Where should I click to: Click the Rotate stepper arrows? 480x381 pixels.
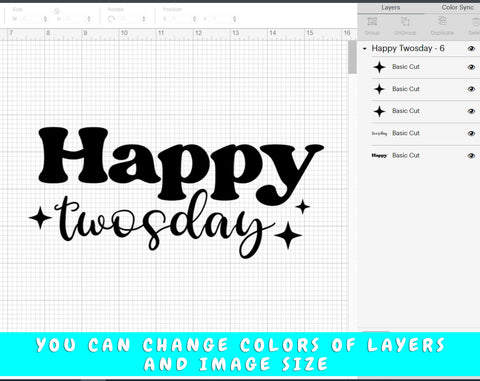(x=144, y=19)
